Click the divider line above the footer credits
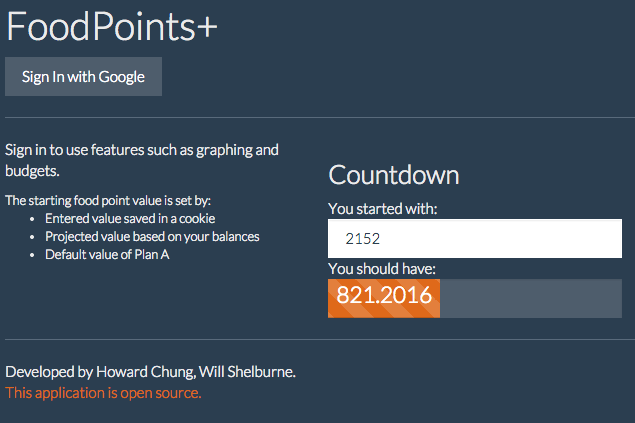This screenshot has width=635, height=423. (317, 340)
